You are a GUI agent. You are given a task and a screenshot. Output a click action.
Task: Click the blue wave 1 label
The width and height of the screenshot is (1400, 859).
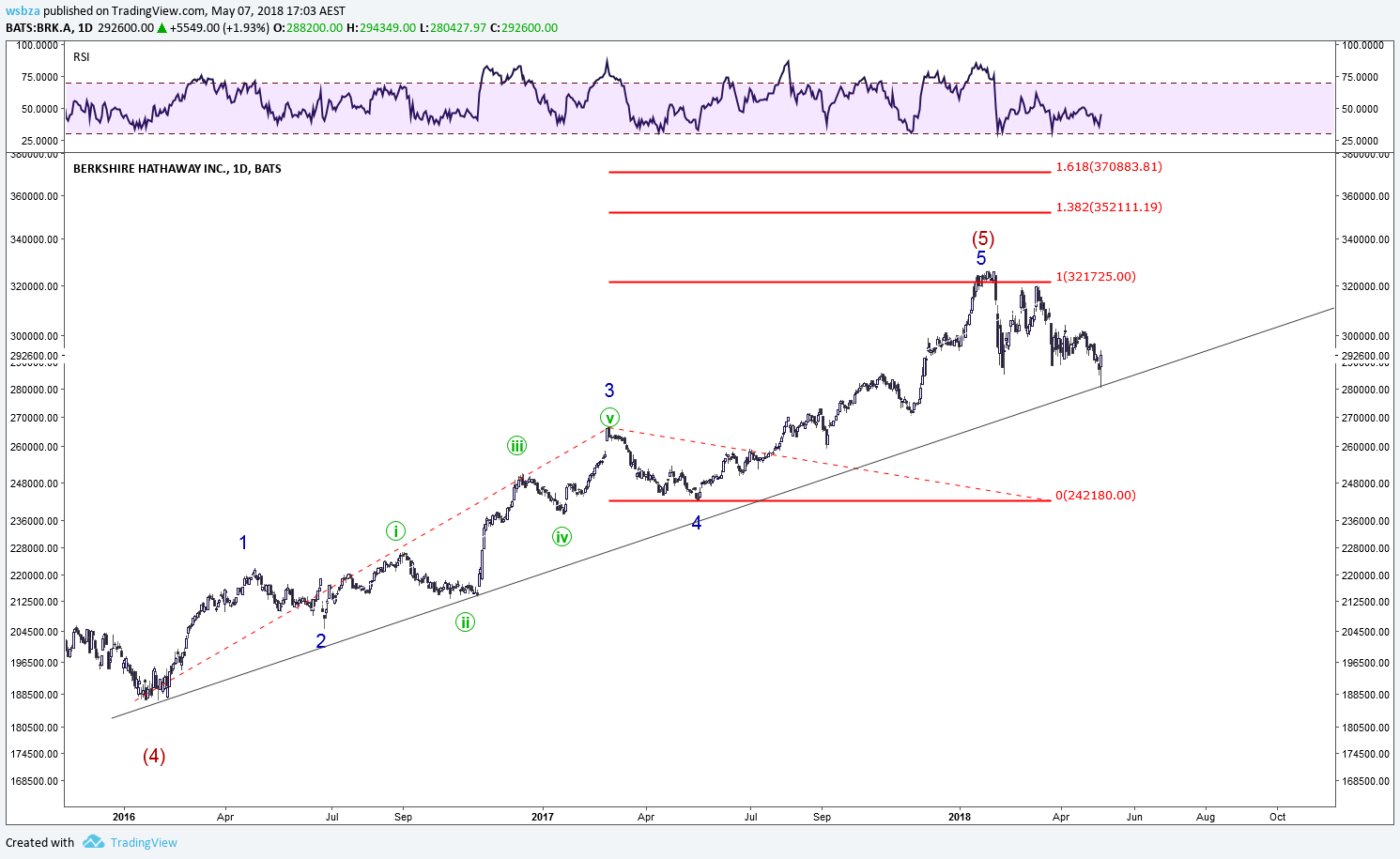(243, 543)
